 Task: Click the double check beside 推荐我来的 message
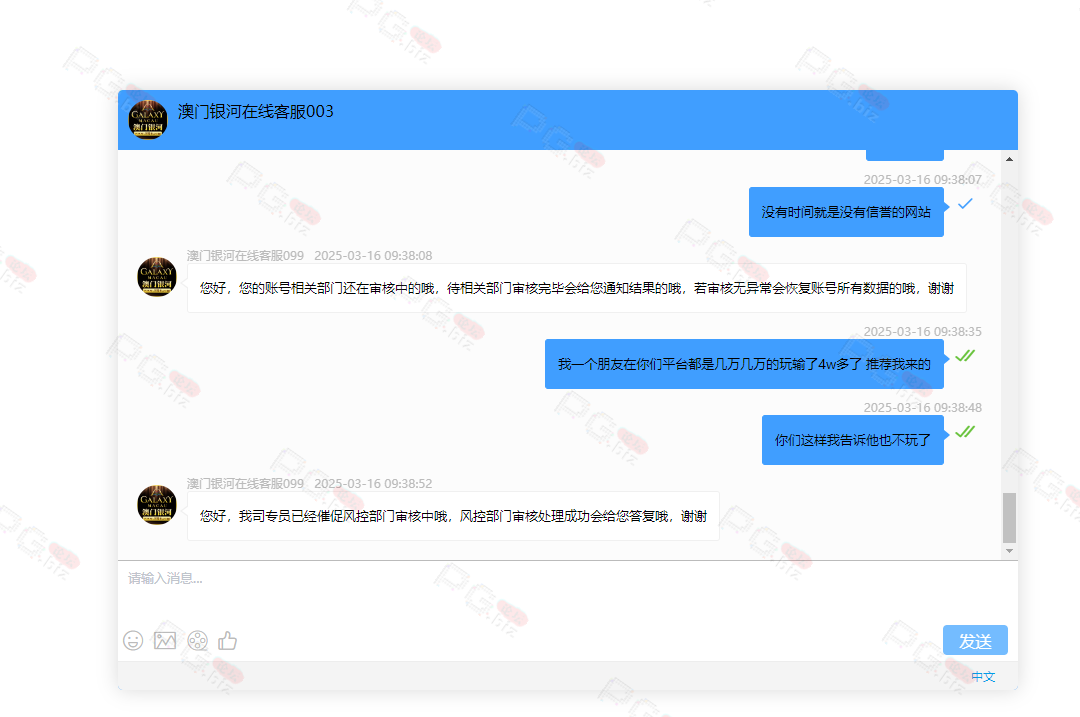(x=965, y=356)
